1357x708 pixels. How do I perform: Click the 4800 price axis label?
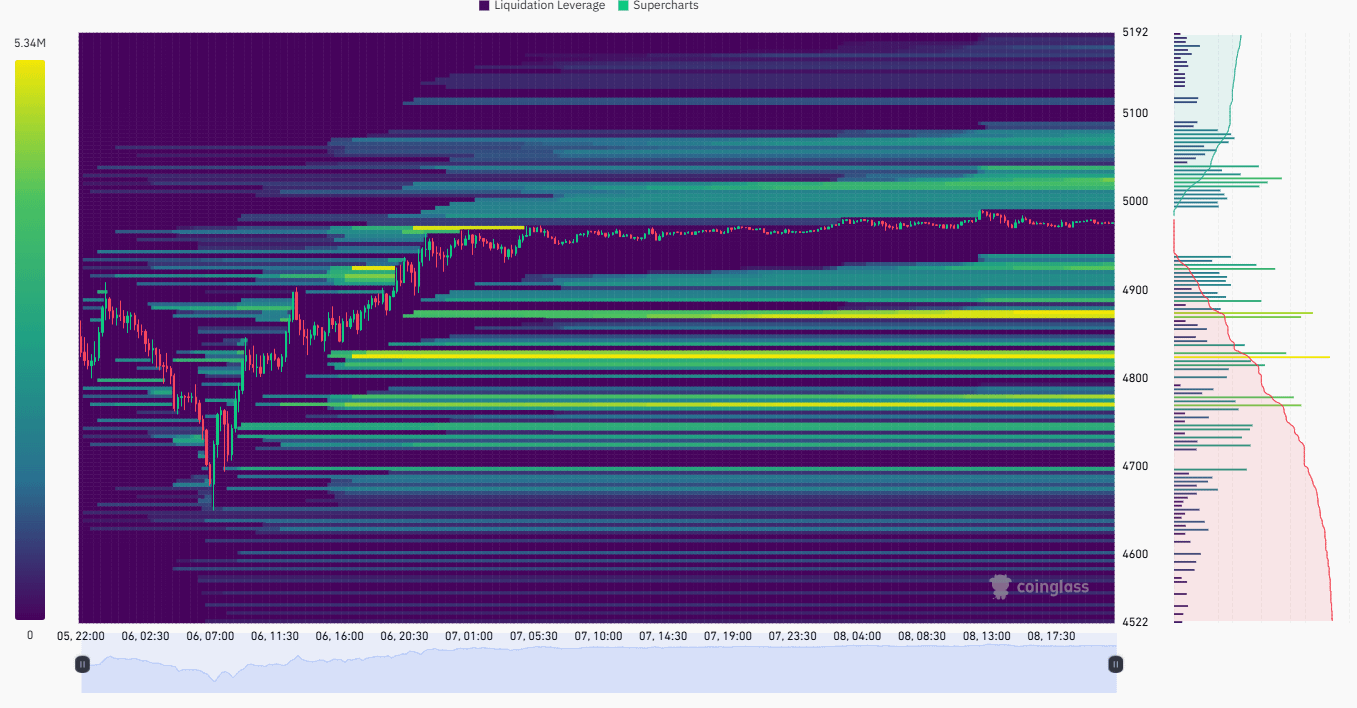tap(1134, 379)
